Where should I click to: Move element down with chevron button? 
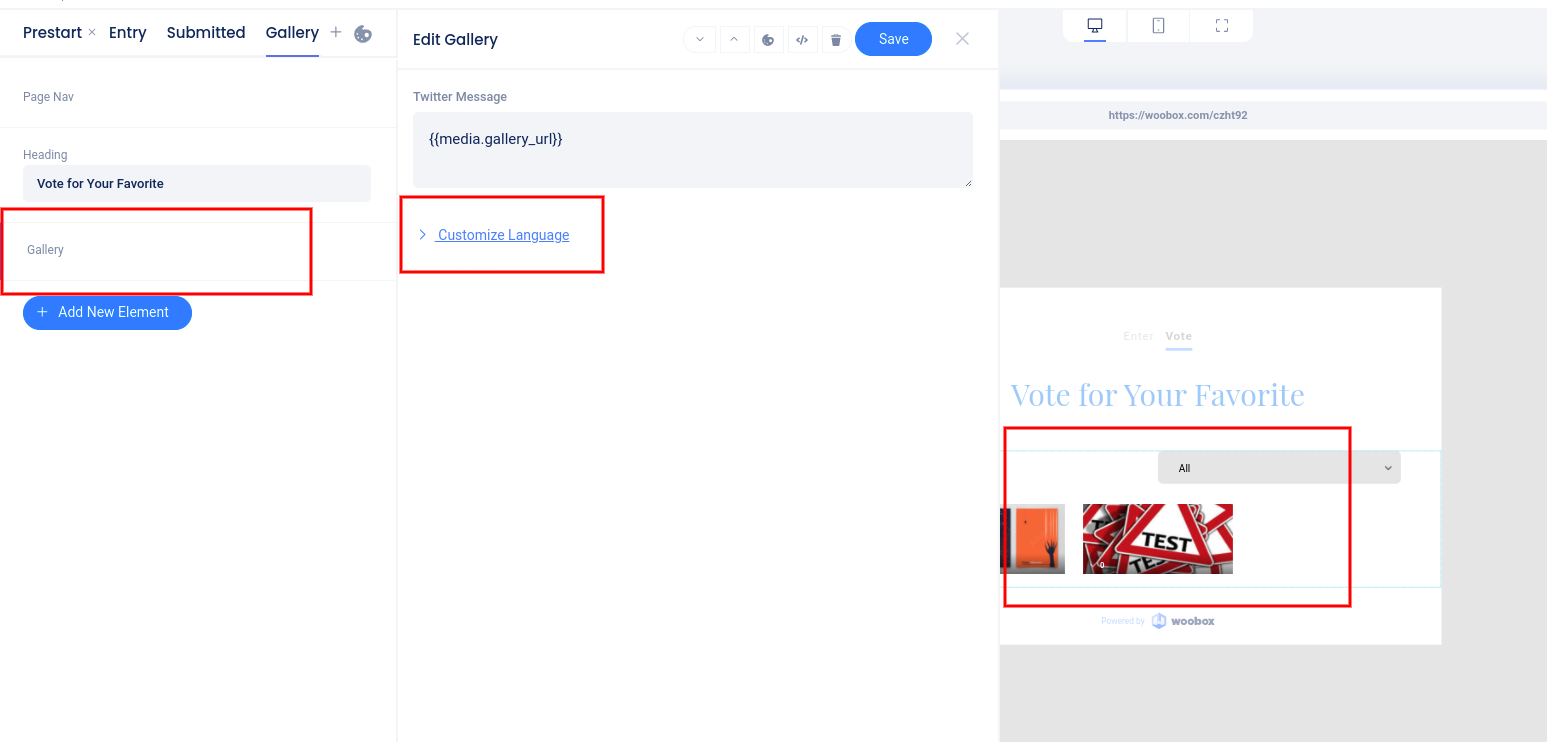700,39
